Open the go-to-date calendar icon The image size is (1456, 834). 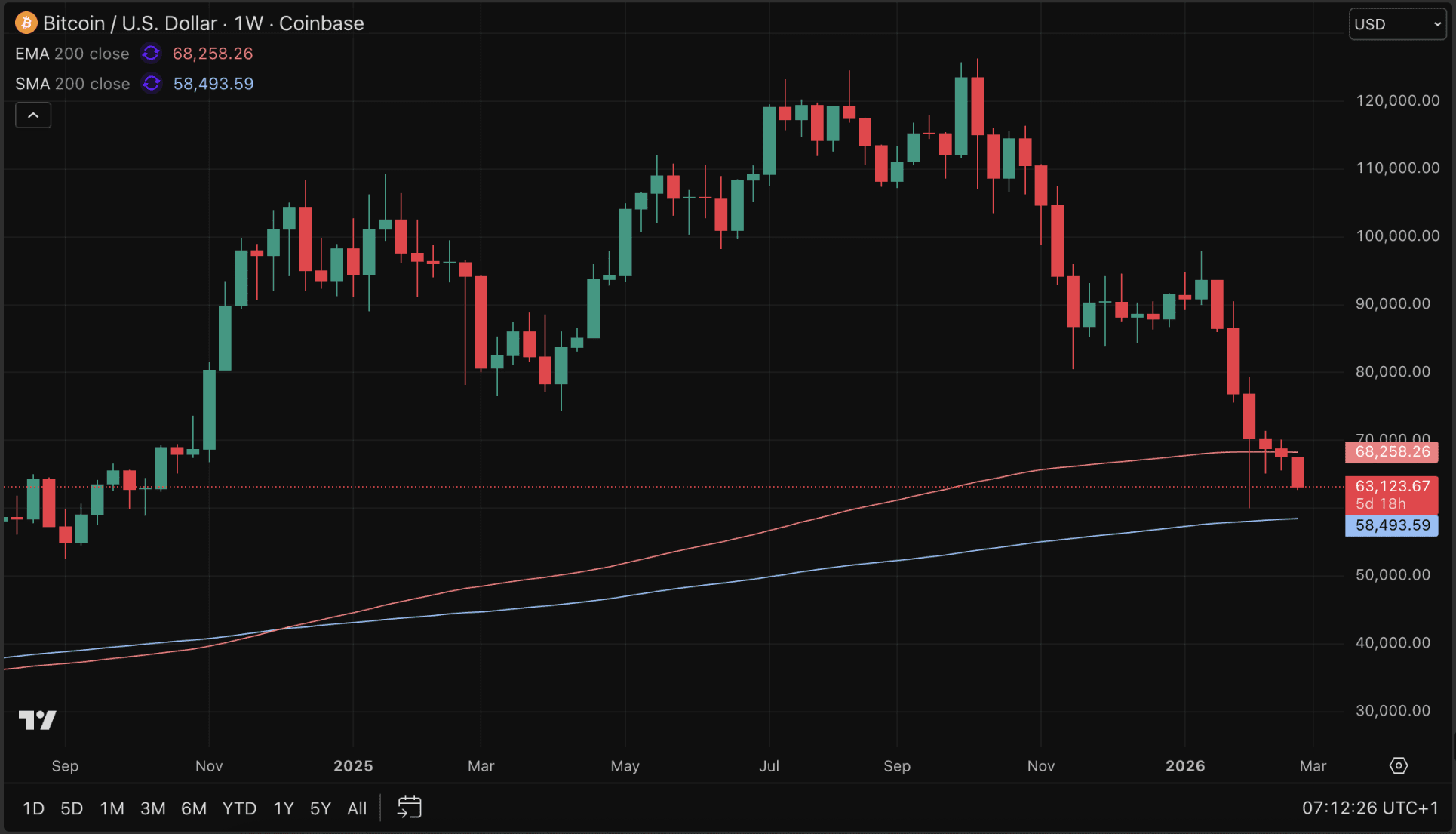tap(409, 808)
